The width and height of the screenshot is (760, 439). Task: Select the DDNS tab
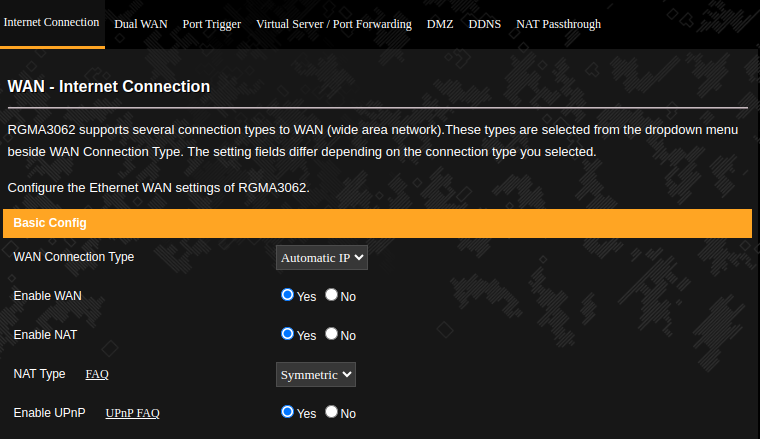point(485,24)
